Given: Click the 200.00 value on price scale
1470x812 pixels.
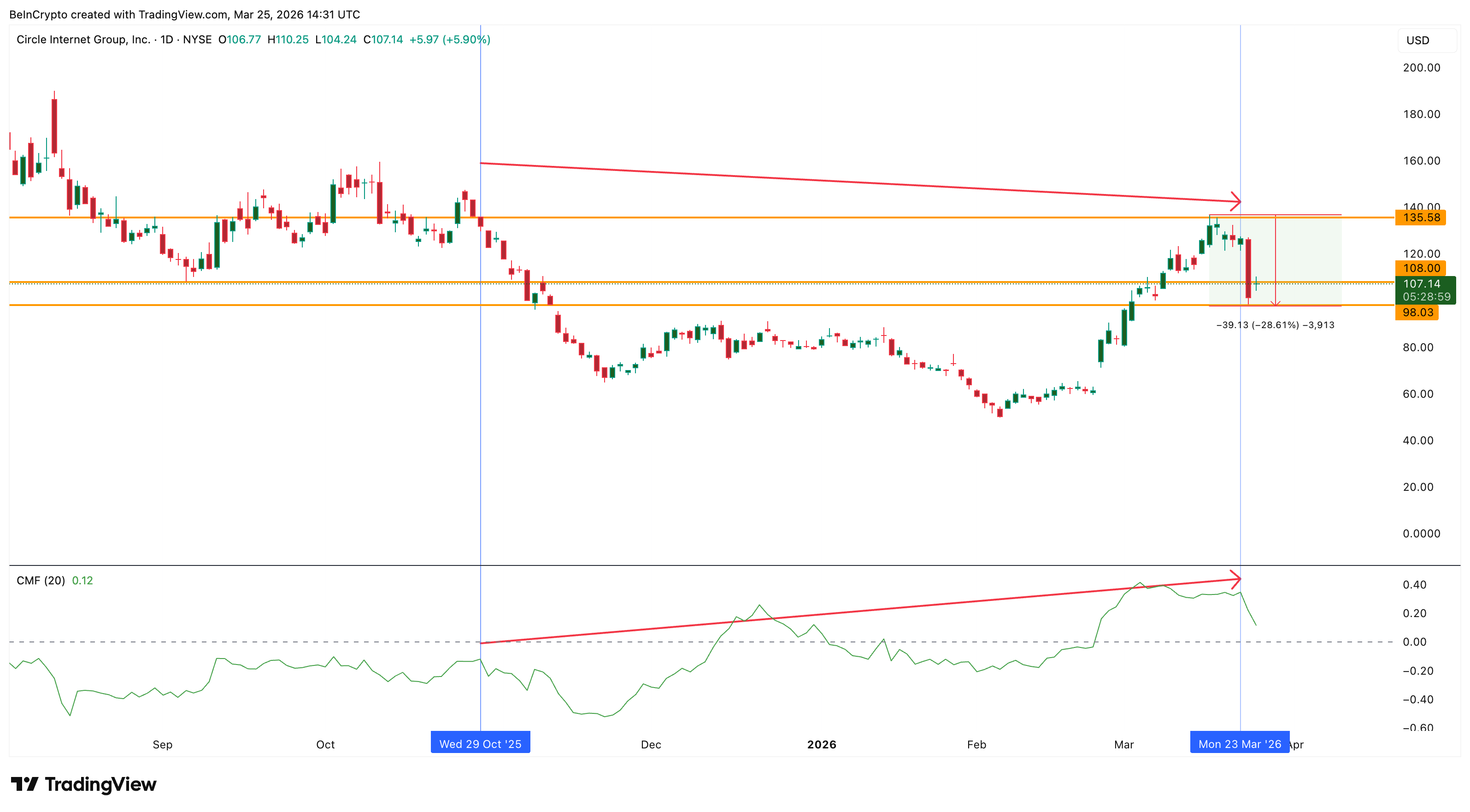Looking at the screenshot, I should coord(1421,67).
